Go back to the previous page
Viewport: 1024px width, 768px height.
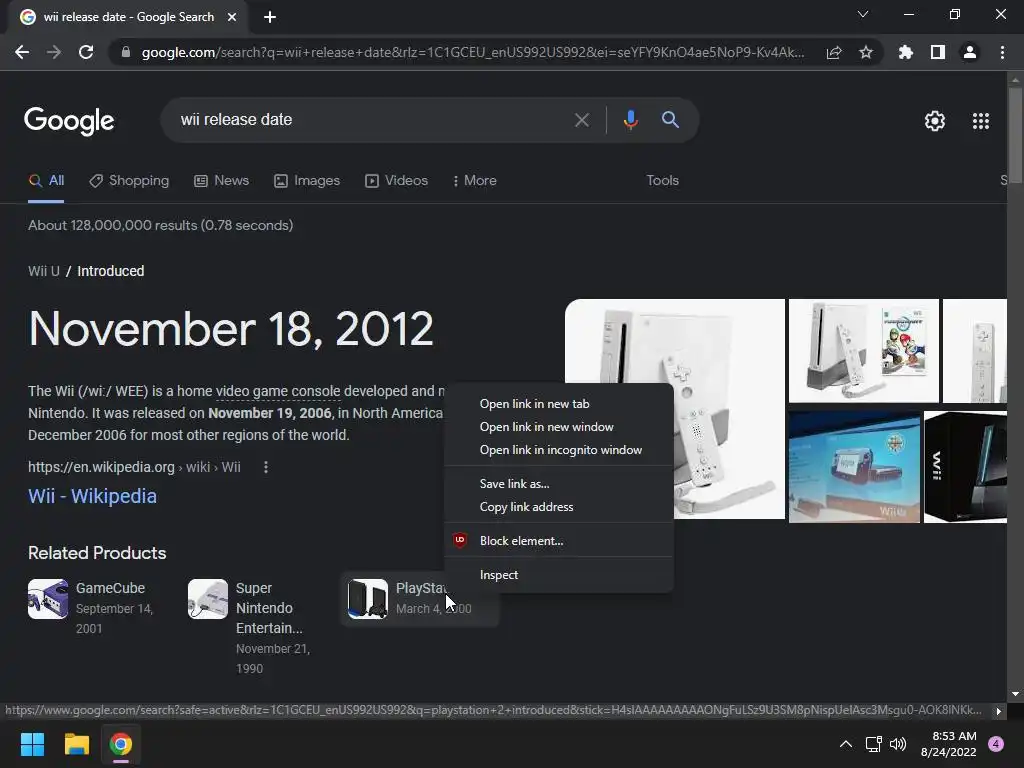[x=22, y=52]
